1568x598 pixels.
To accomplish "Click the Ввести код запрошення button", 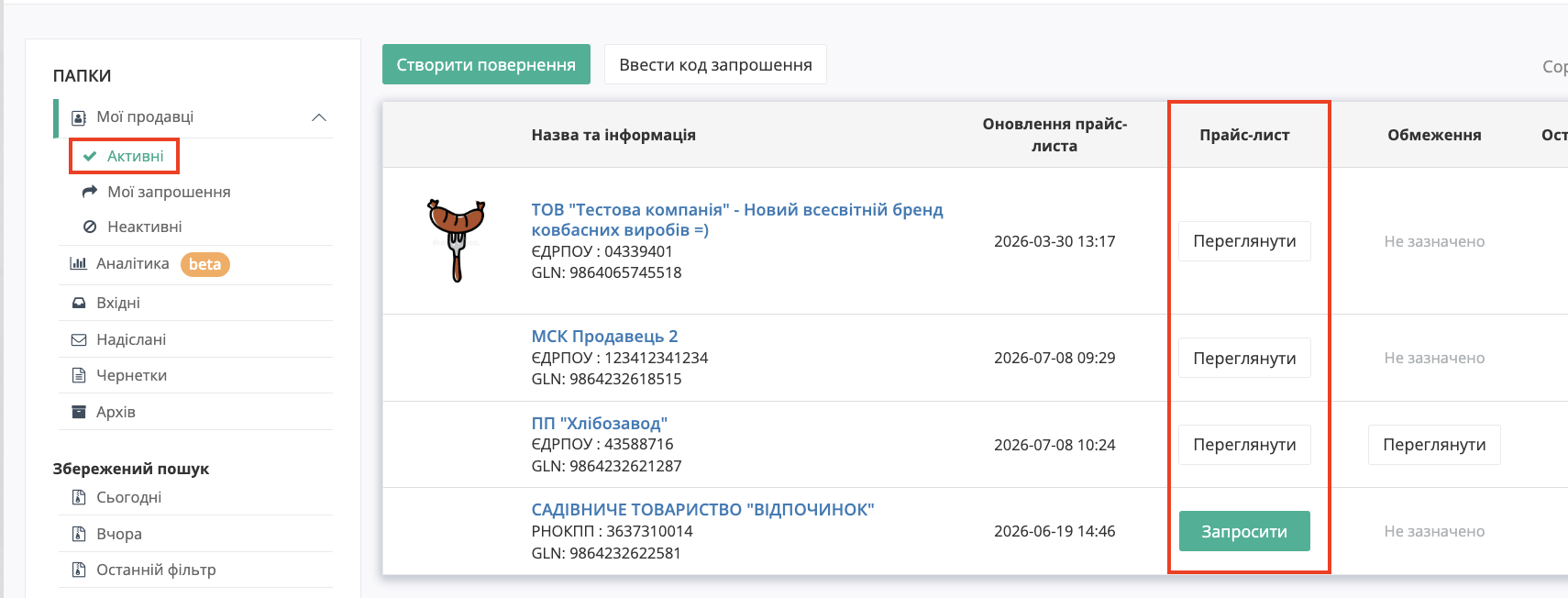I will click(x=715, y=64).
